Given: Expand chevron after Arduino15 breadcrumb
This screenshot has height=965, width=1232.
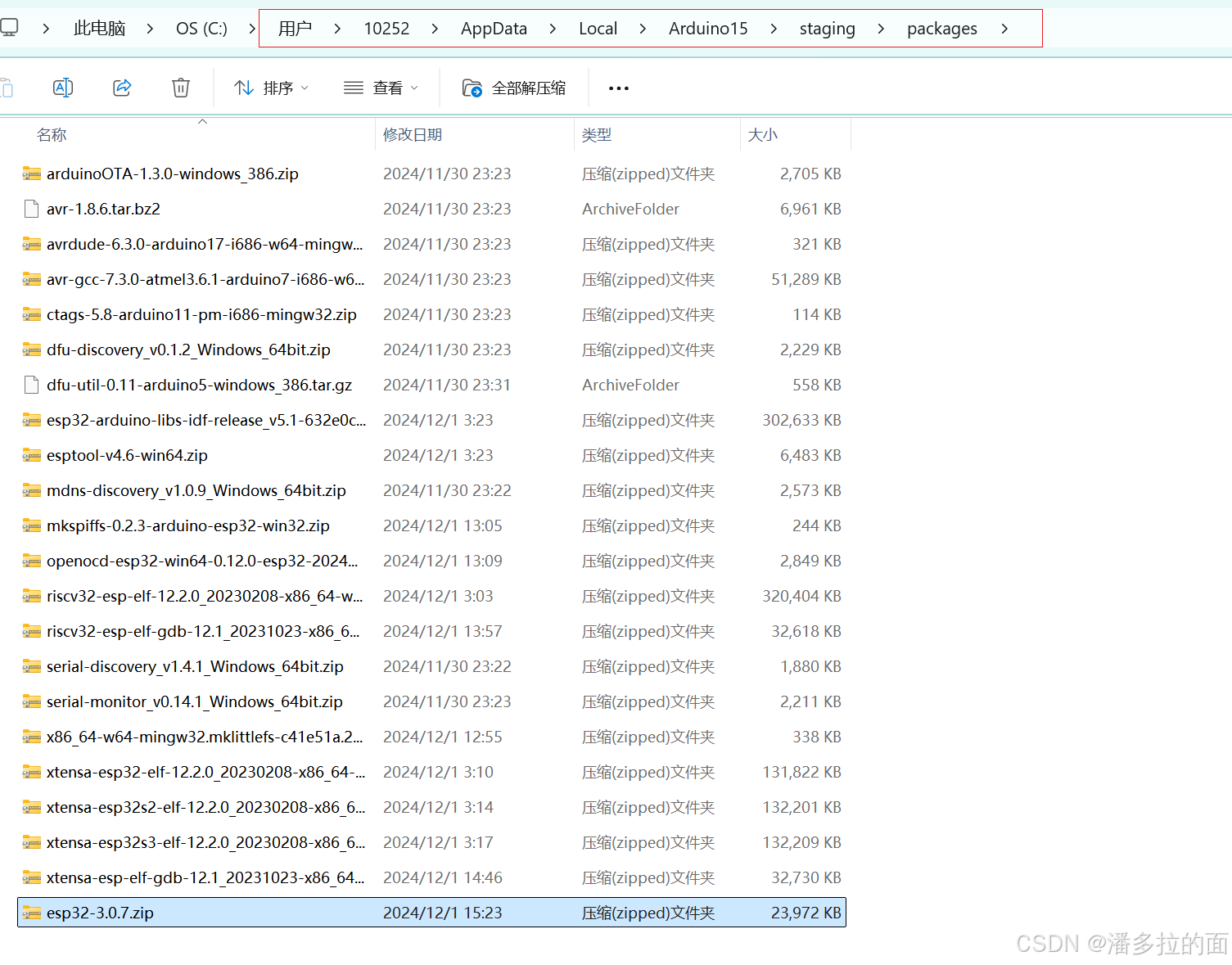Looking at the screenshot, I should coord(774,29).
